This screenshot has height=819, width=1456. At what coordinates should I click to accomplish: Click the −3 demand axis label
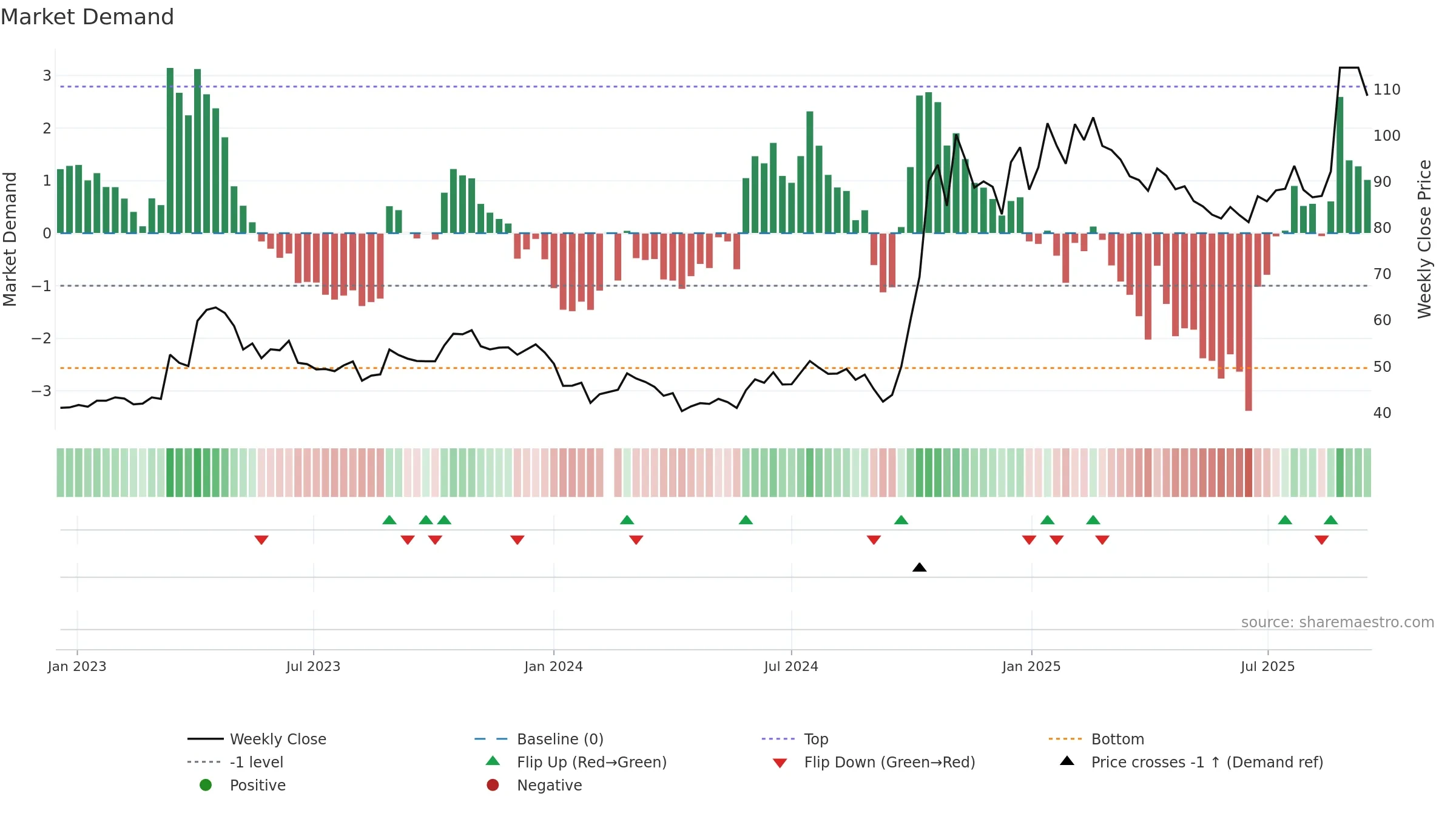tap(41, 391)
